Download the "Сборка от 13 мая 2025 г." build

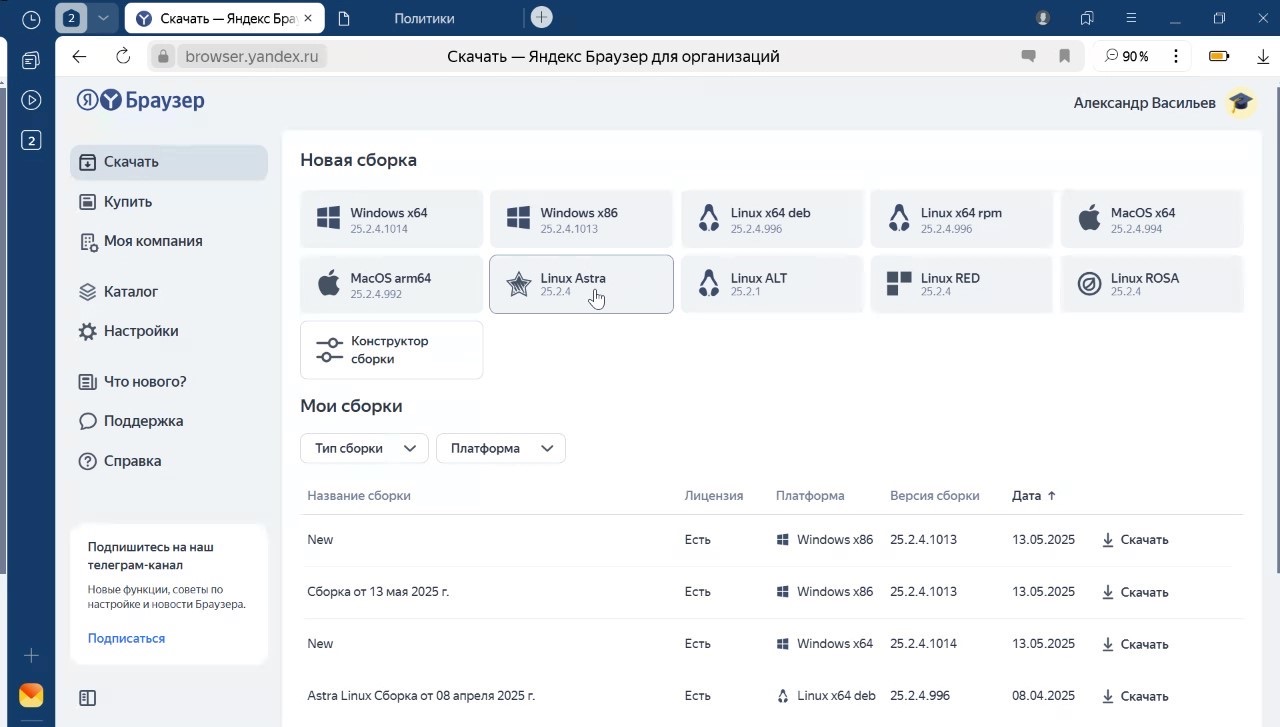[x=1135, y=592]
